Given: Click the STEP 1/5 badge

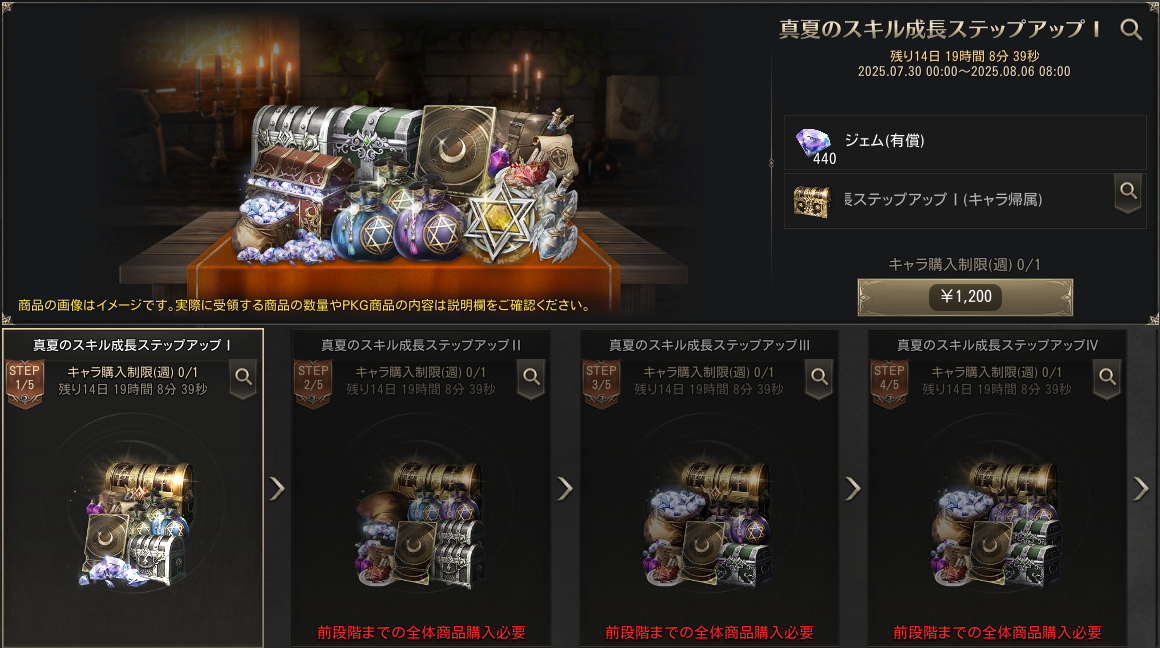Looking at the screenshot, I should click(x=24, y=383).
